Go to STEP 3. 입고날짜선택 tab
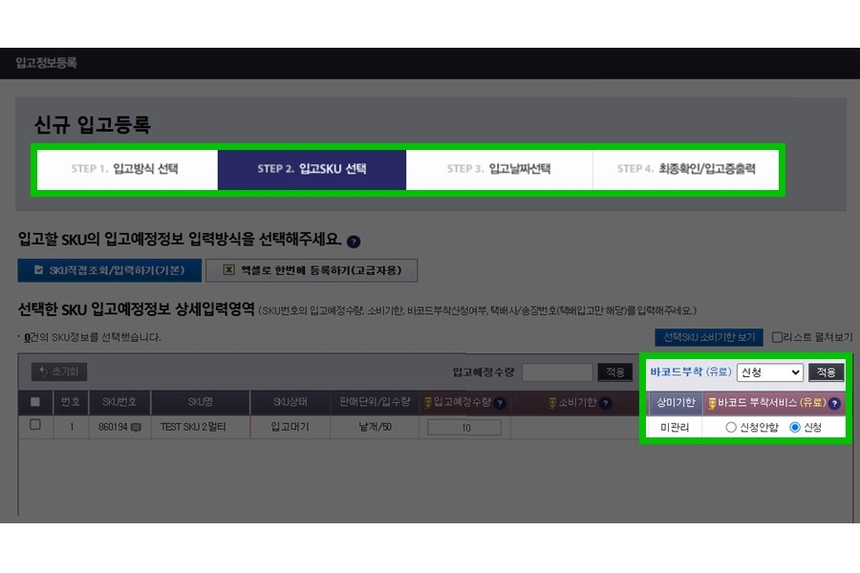 click(x=499, y=169)
